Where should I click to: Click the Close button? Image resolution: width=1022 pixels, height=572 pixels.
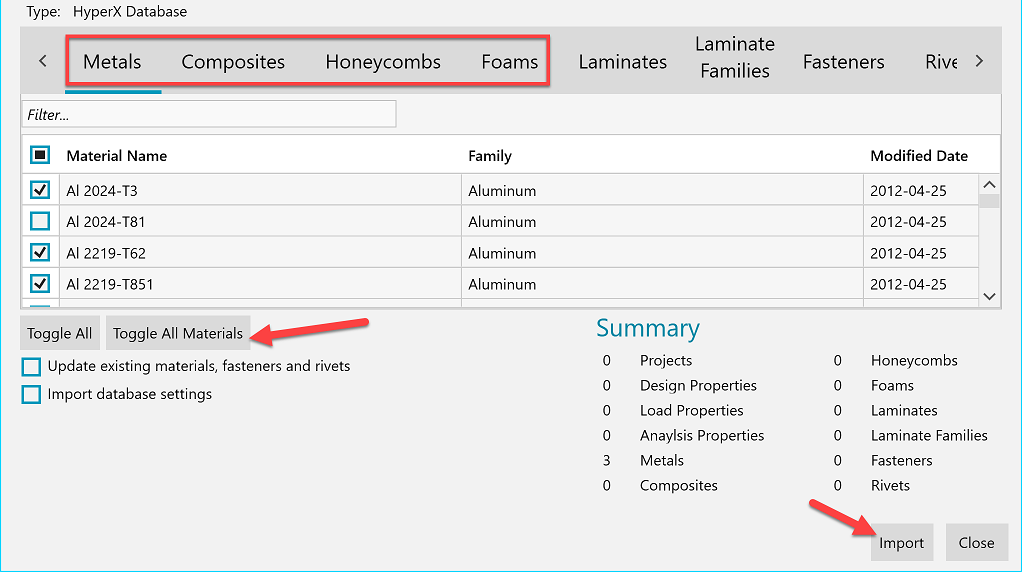(x=976, y=543)
